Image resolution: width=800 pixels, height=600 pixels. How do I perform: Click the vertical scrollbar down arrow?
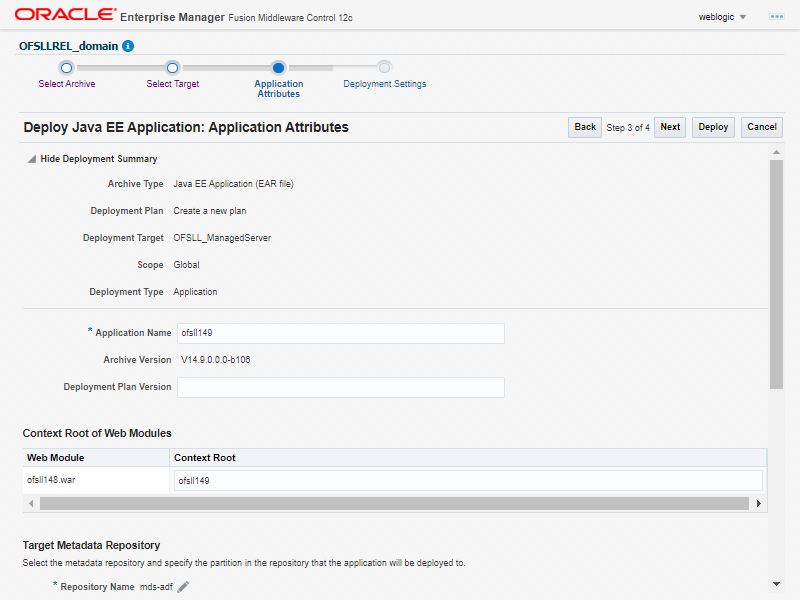point(776,584)
